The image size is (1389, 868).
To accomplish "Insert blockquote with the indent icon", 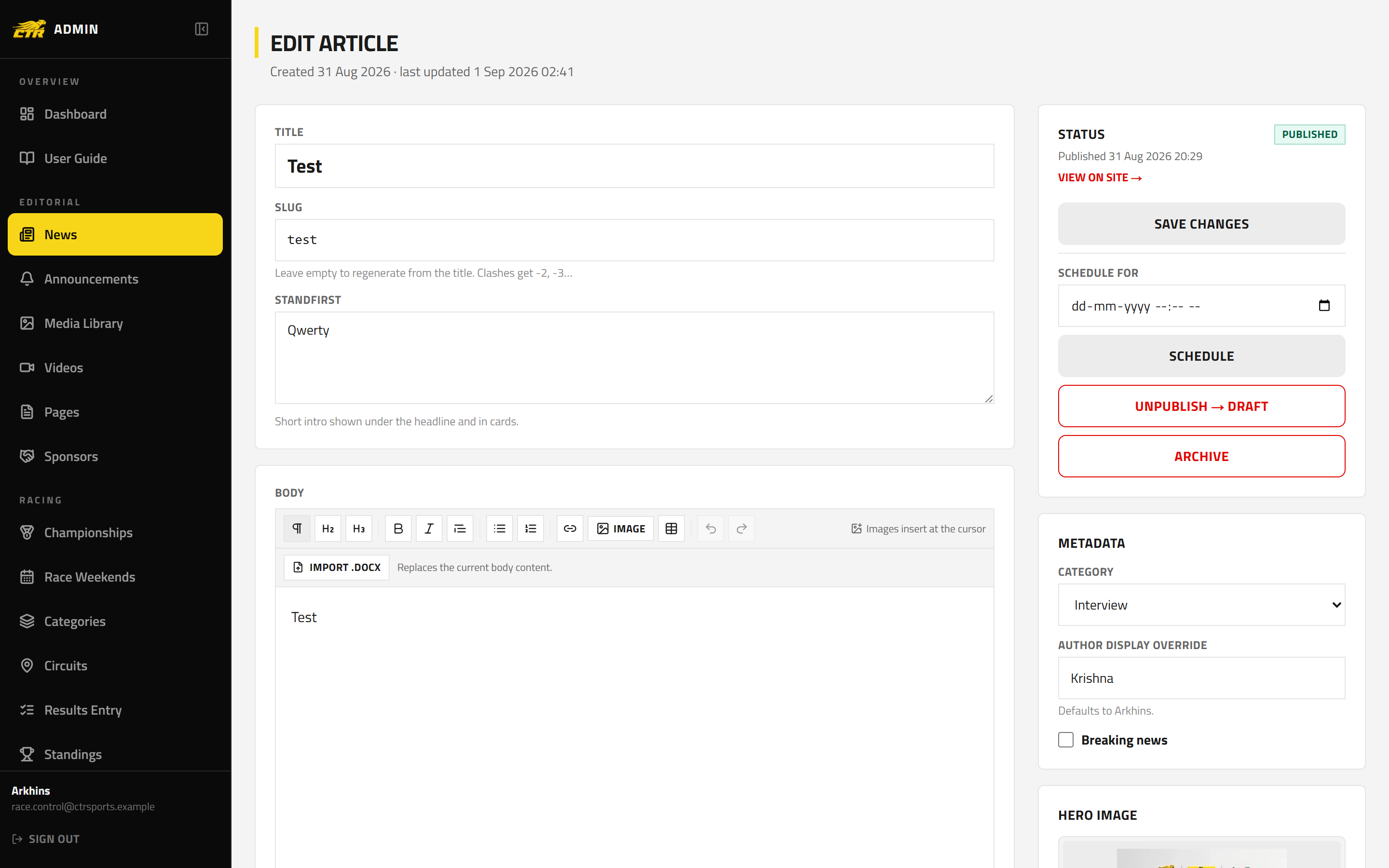I will [460, 528].
